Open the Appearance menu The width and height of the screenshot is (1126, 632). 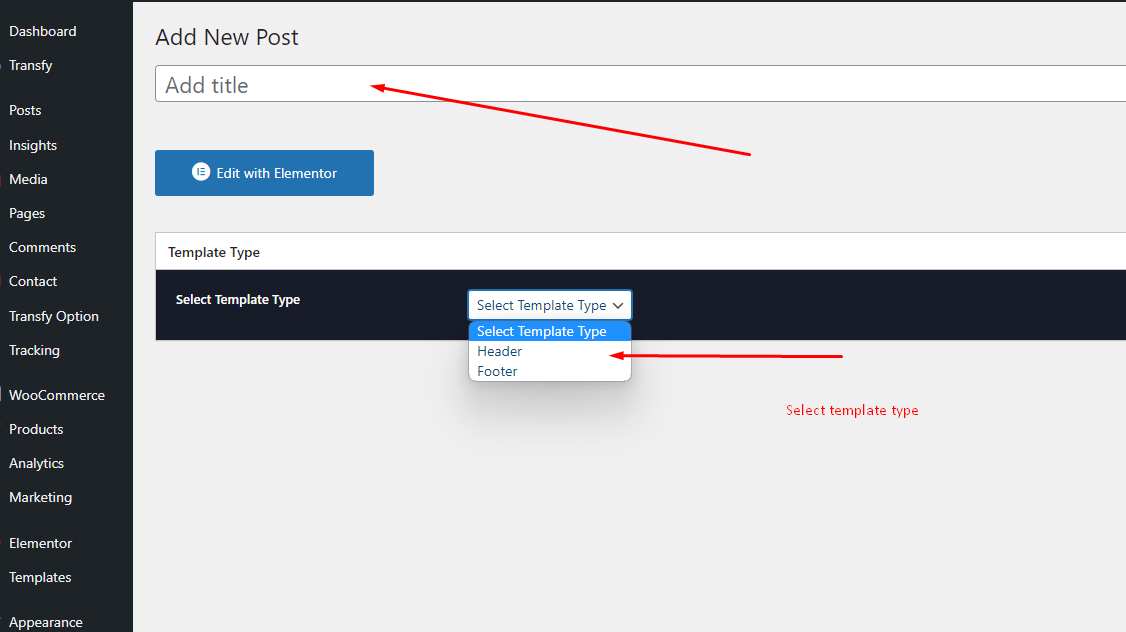click(x=46, y=621)
